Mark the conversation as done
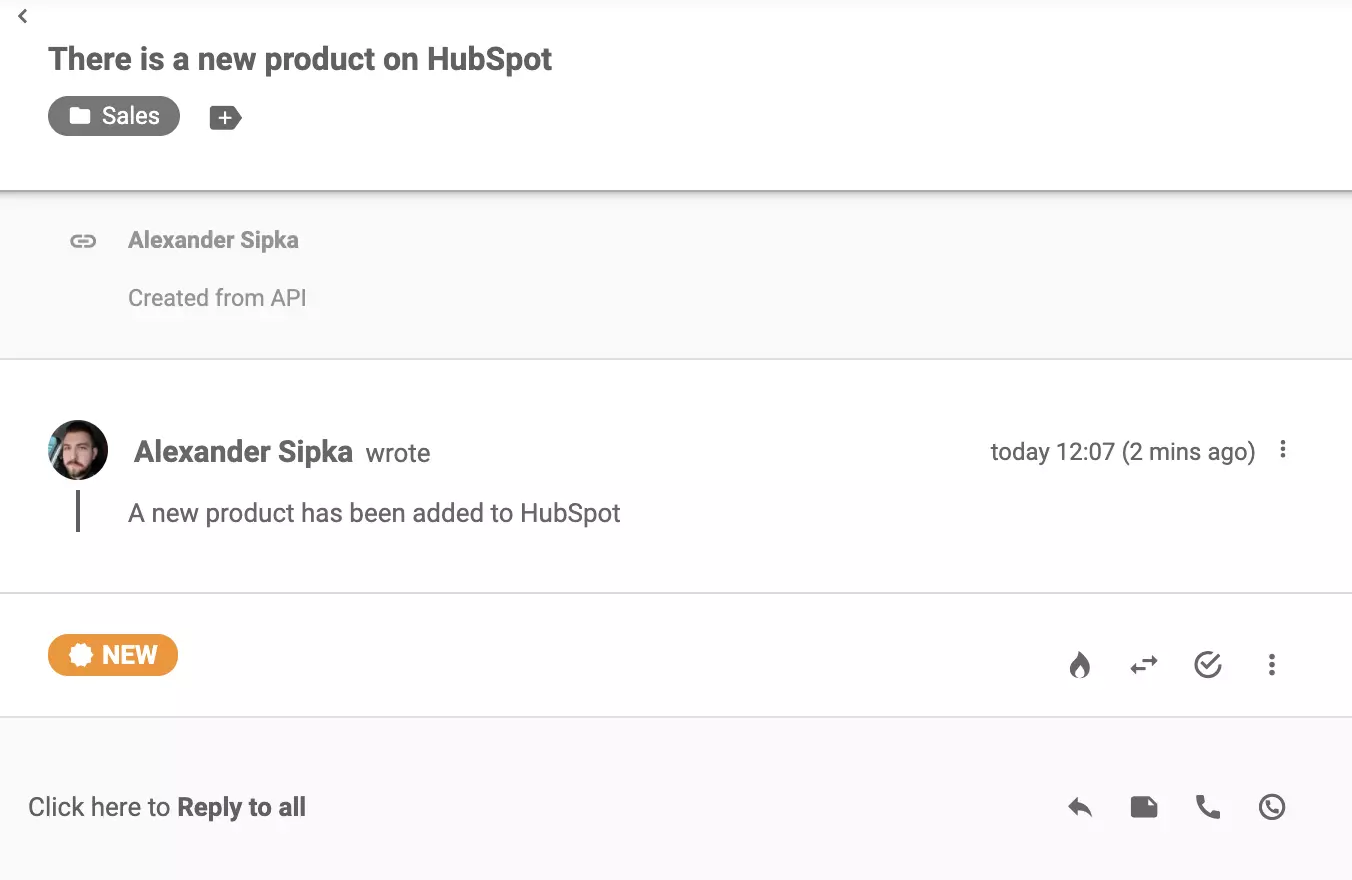Screen dimensions: 1352x880 tap(1208, 664)
